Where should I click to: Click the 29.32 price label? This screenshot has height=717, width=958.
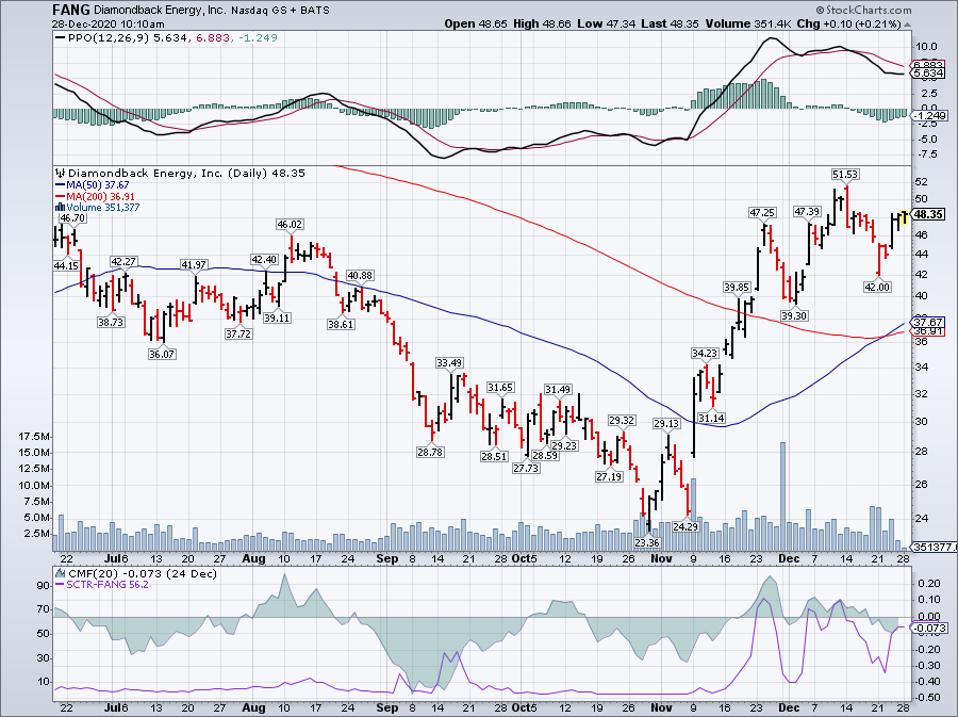click(x=621, y=420)
